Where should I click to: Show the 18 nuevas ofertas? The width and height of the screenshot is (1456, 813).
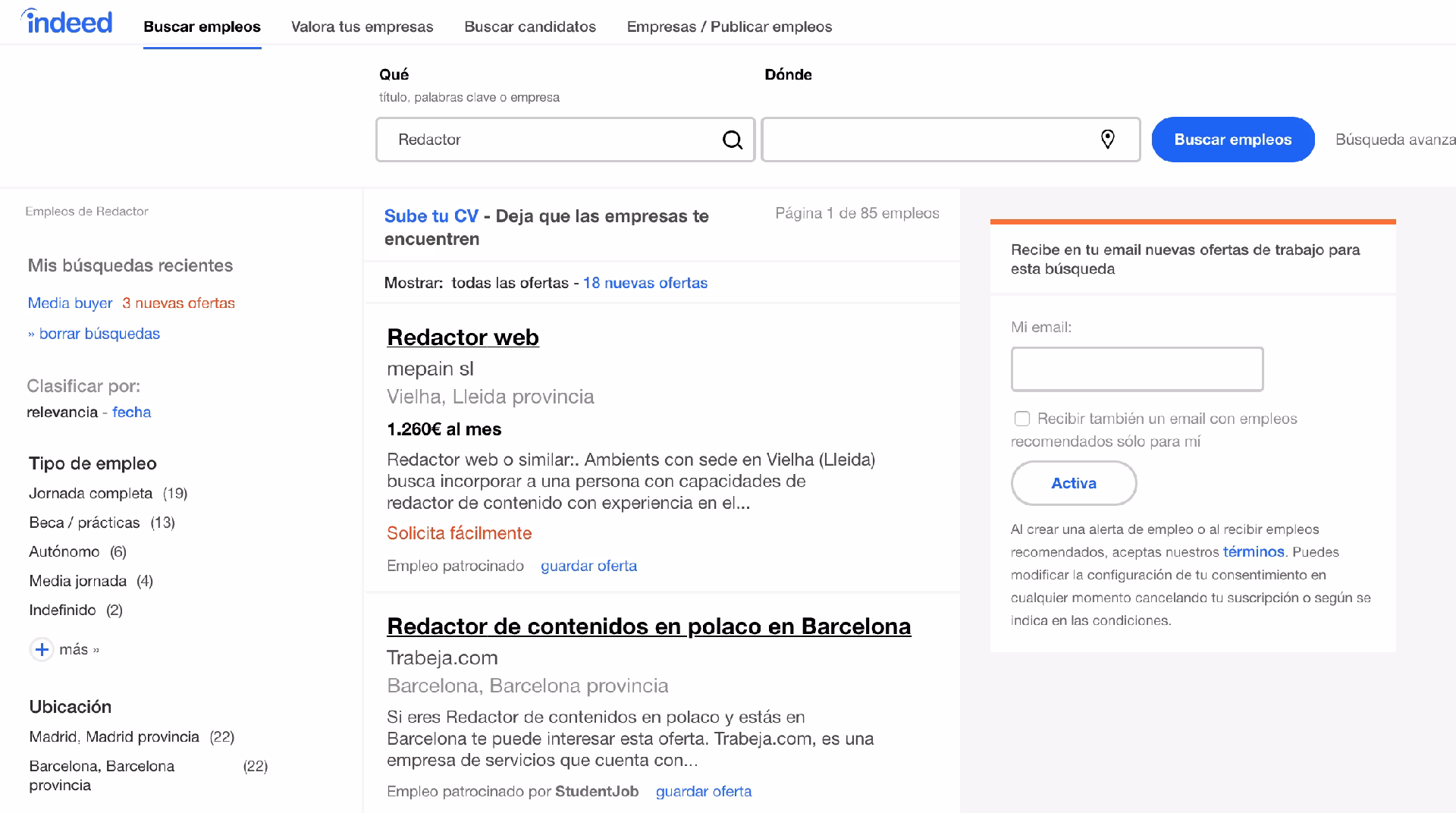point(645,282)
